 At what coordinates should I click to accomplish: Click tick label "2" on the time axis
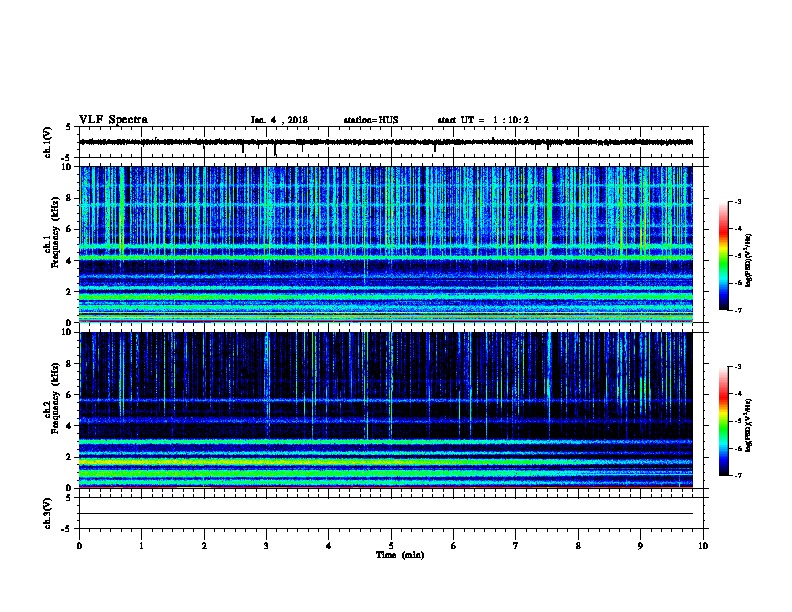pyautogui.click(x=204, y=546)
